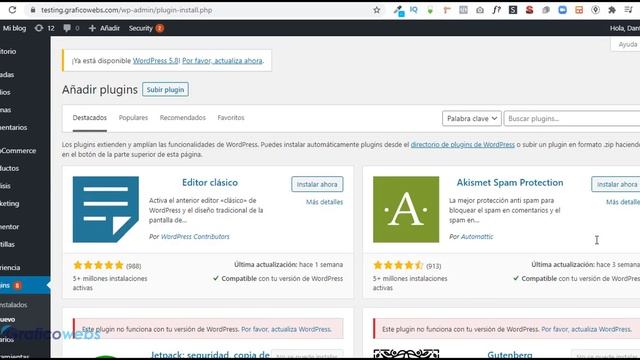Click Por favor, actualiza ahora link
The height and width of the screenshot is (360, 640).
click(x=222, y=60)
